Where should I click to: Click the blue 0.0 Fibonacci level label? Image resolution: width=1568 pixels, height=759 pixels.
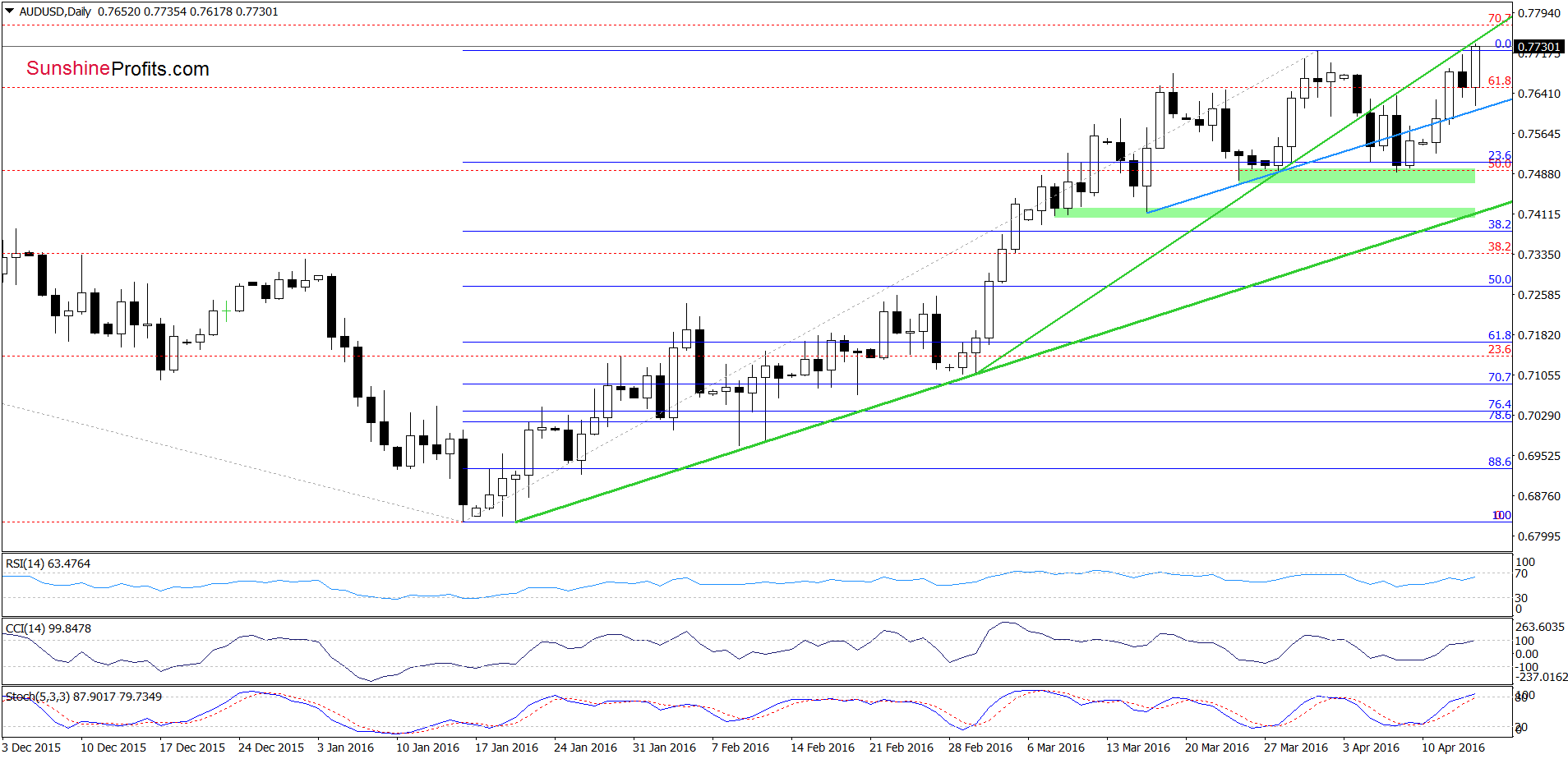1503,44
